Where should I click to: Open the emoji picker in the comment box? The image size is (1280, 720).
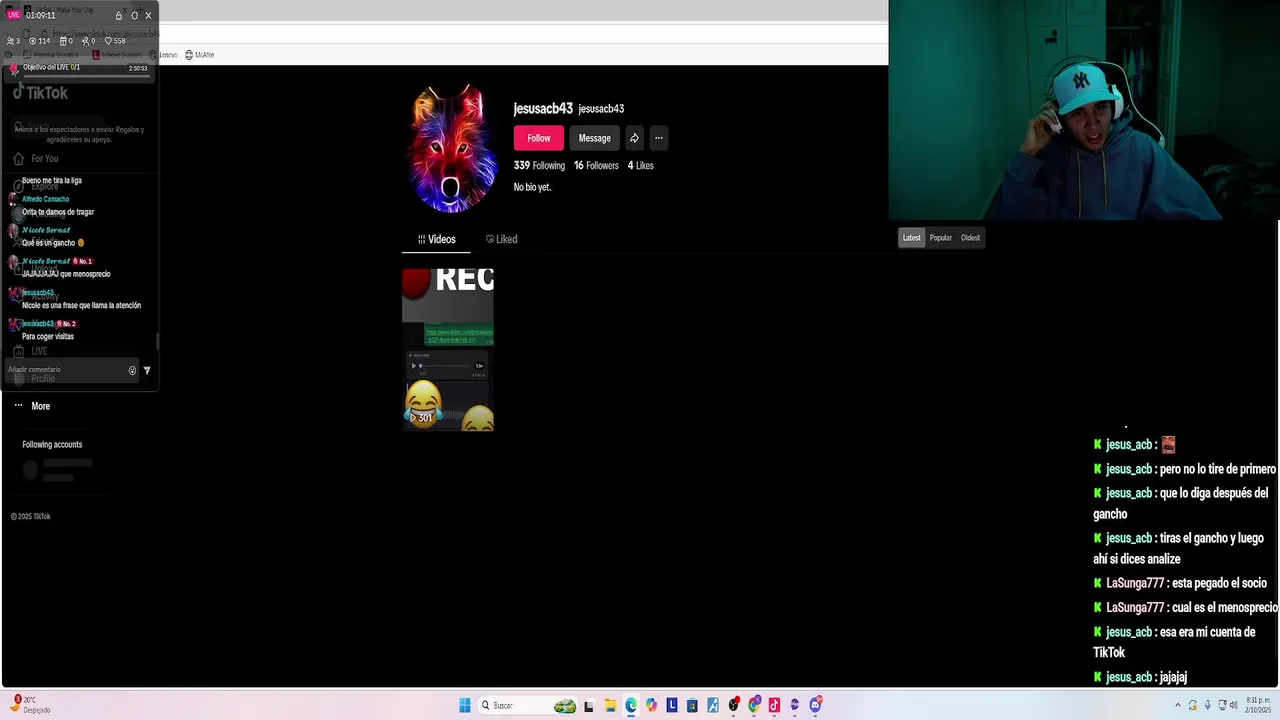(x=132, y=370)
